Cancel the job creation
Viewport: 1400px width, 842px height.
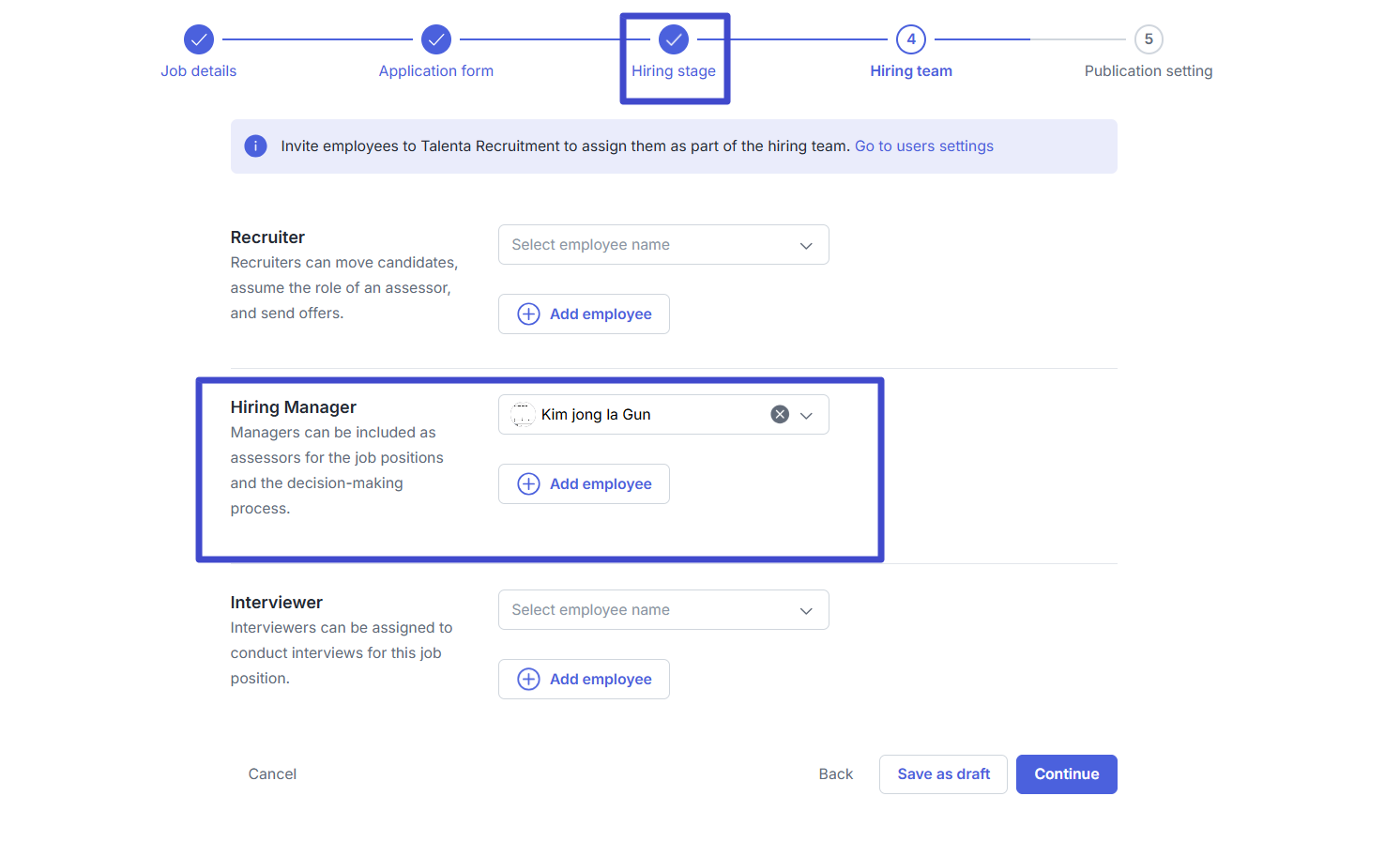click(272, 774)
